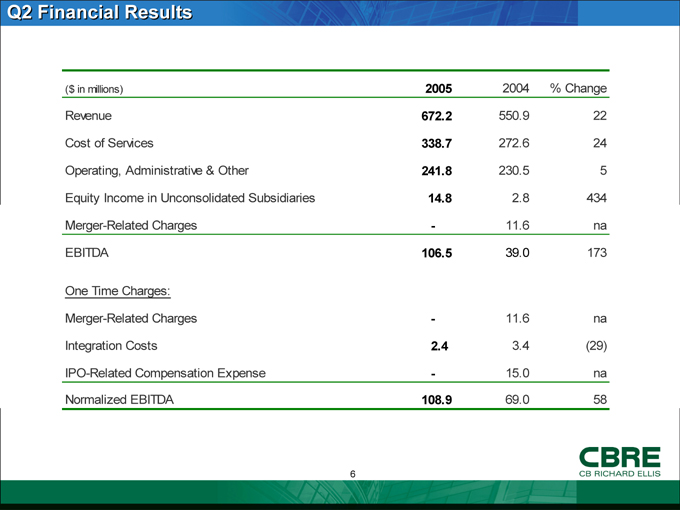The height and width of the screenshot is (510, 680).
Task: Click the % Change column header
Action: click(579, 89)
